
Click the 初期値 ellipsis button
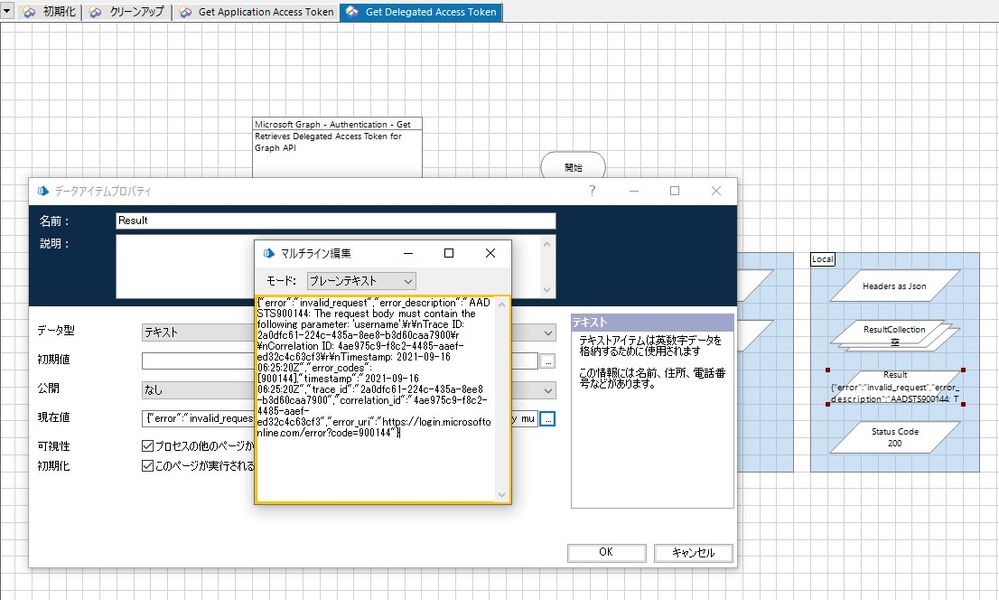(547, 361)
